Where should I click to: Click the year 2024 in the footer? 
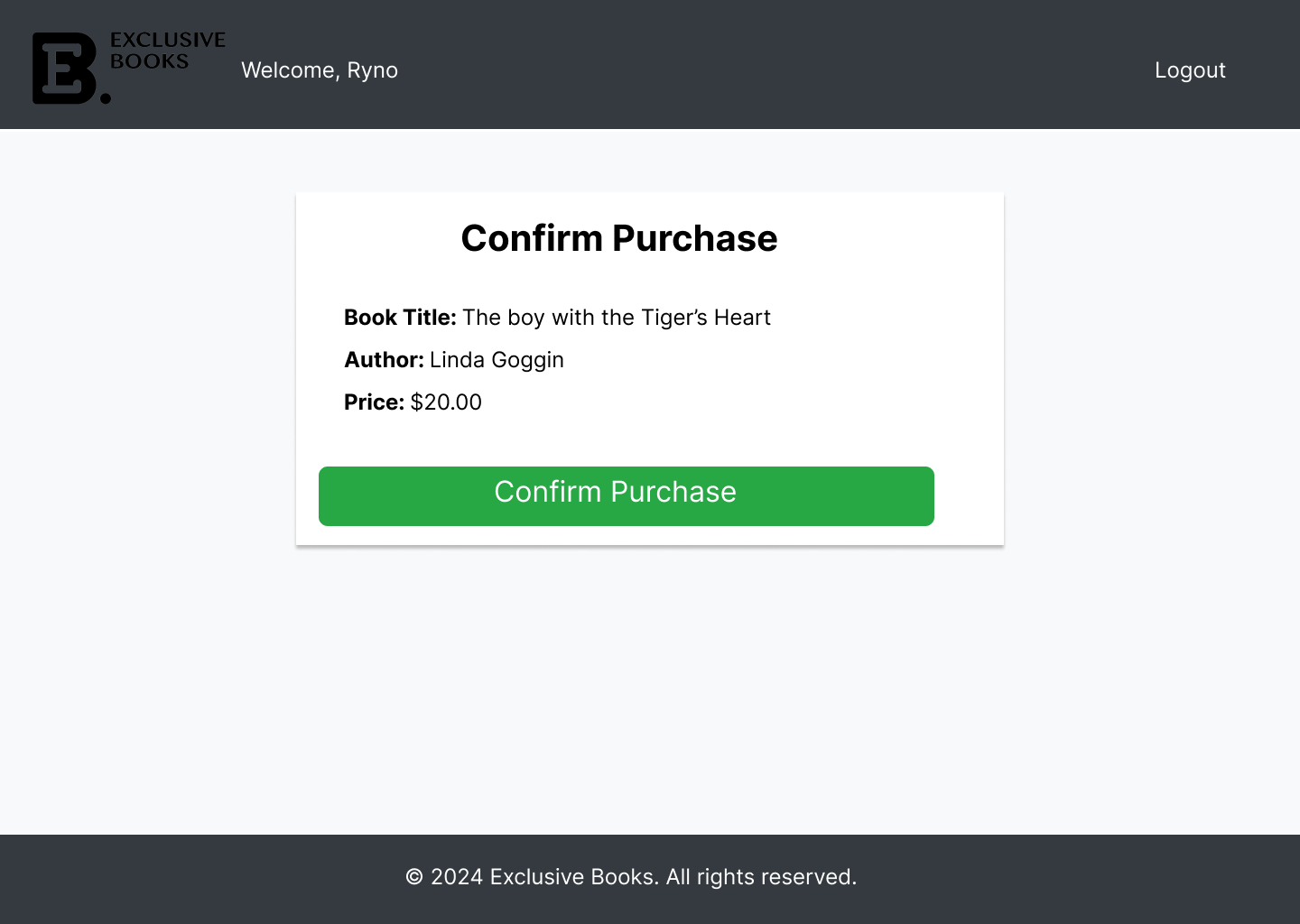tap(456, 877)
